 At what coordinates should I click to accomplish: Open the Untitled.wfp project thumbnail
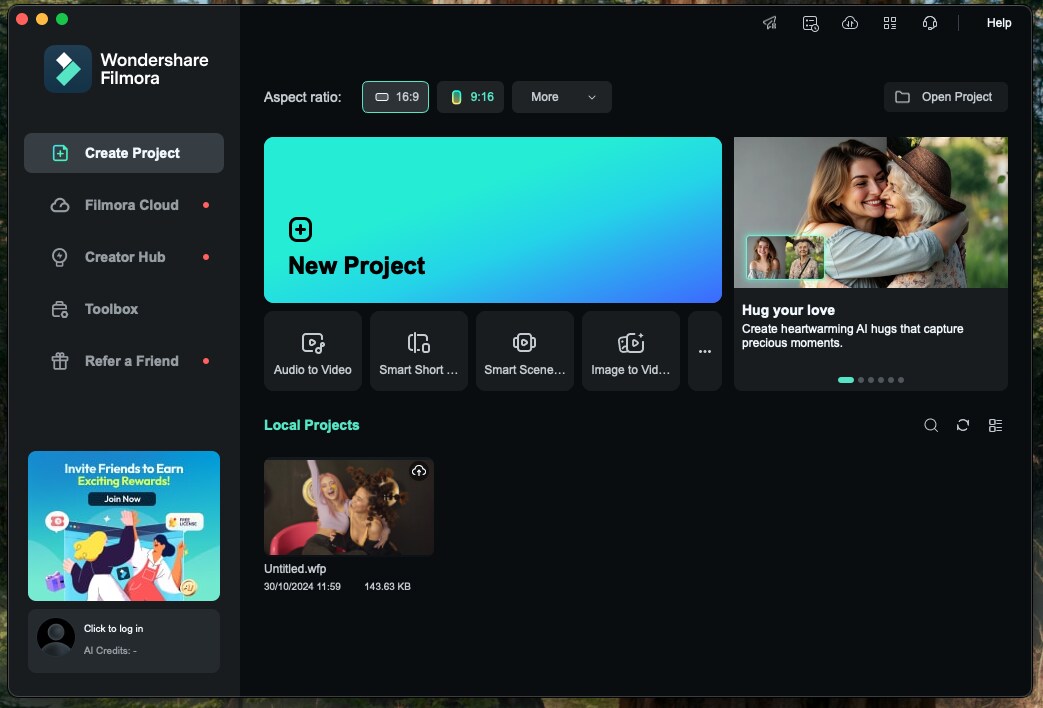(348, 507)
